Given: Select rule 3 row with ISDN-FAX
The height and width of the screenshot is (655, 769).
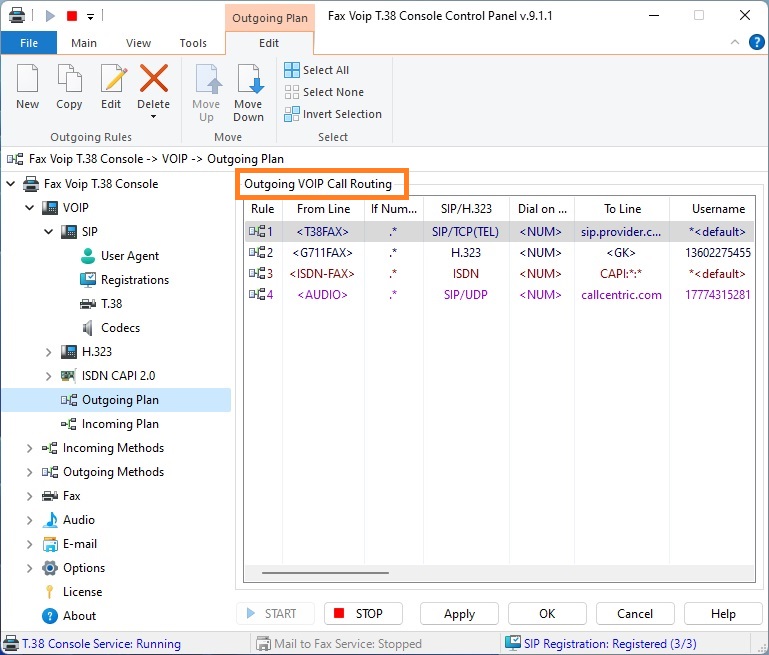Looking at the screenshot, I should coord(499,274).
